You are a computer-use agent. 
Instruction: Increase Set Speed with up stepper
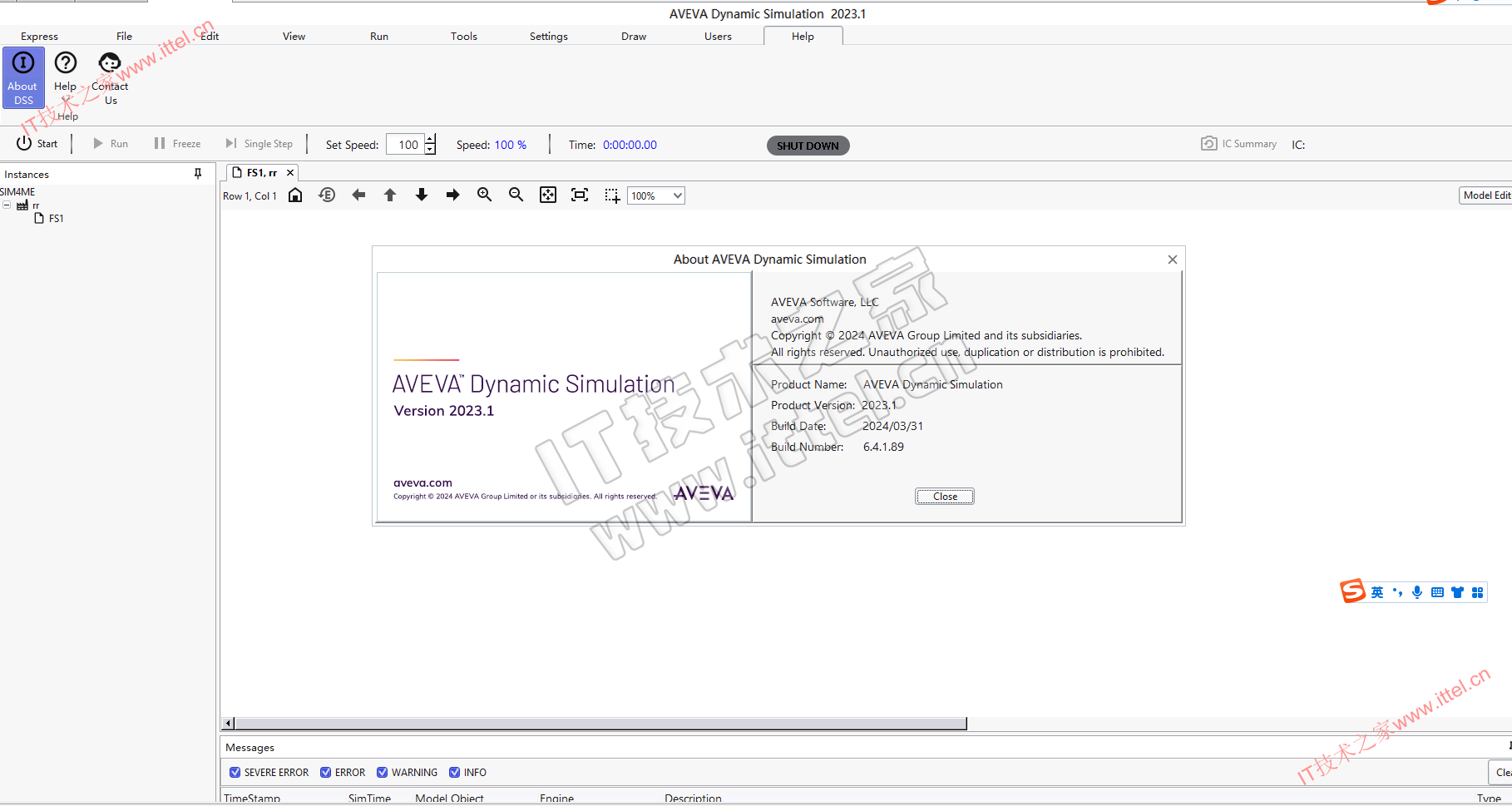430,139
